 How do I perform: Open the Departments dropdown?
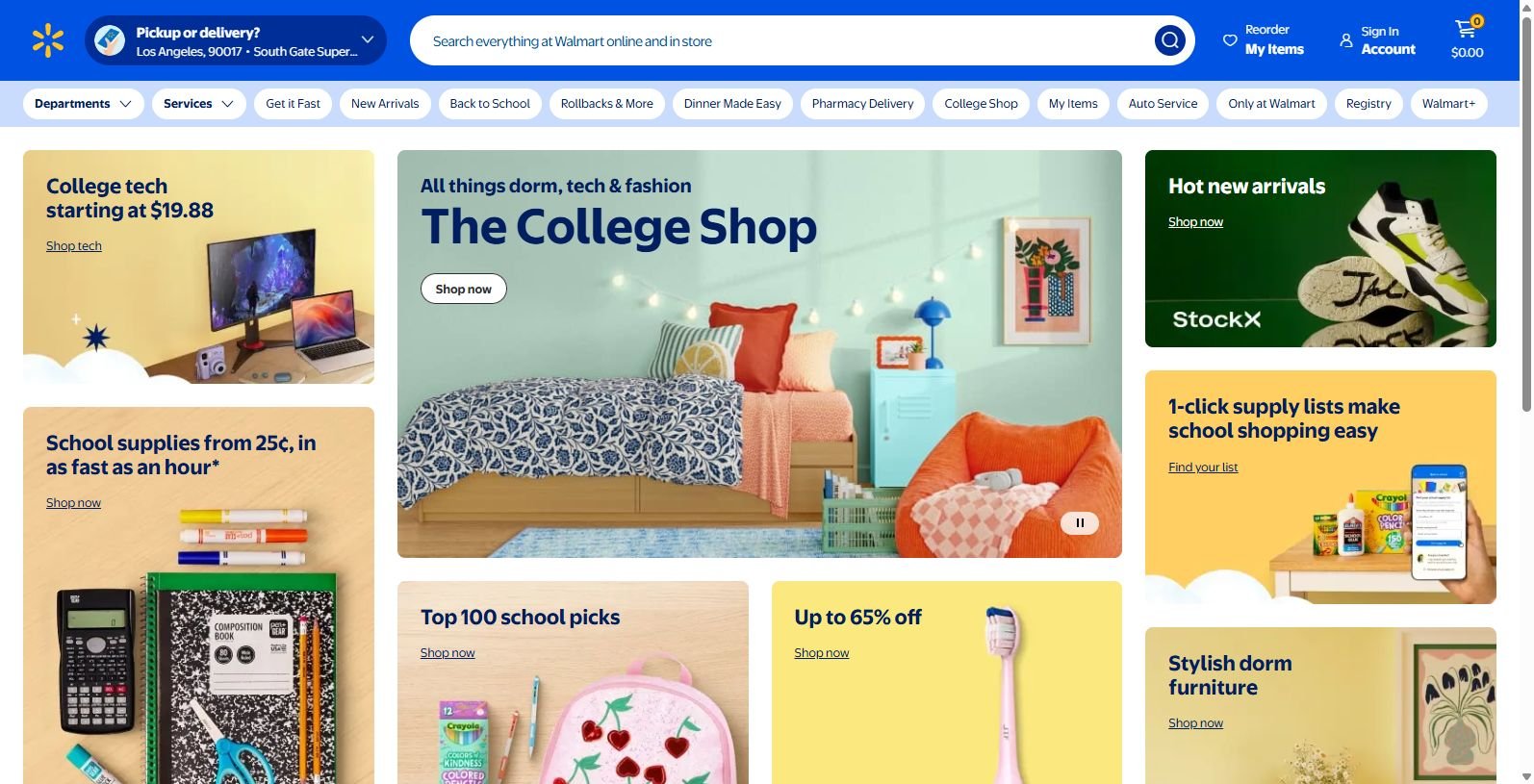click(x=84, y=104)
